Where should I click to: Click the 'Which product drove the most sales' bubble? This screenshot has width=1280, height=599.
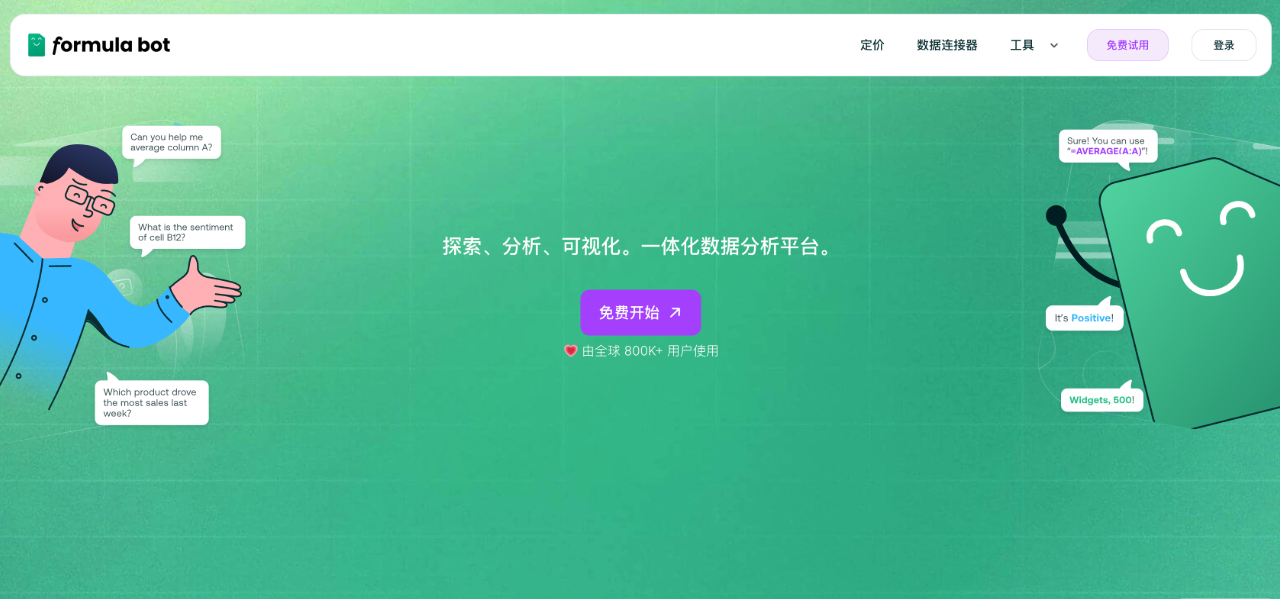151,401
